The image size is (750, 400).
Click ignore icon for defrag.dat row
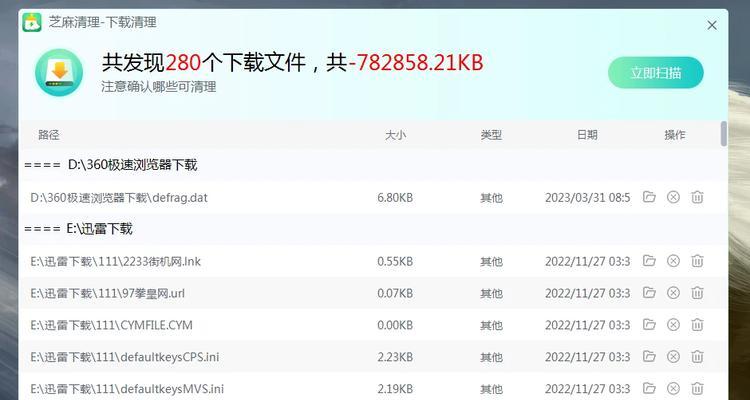(673, 197)
